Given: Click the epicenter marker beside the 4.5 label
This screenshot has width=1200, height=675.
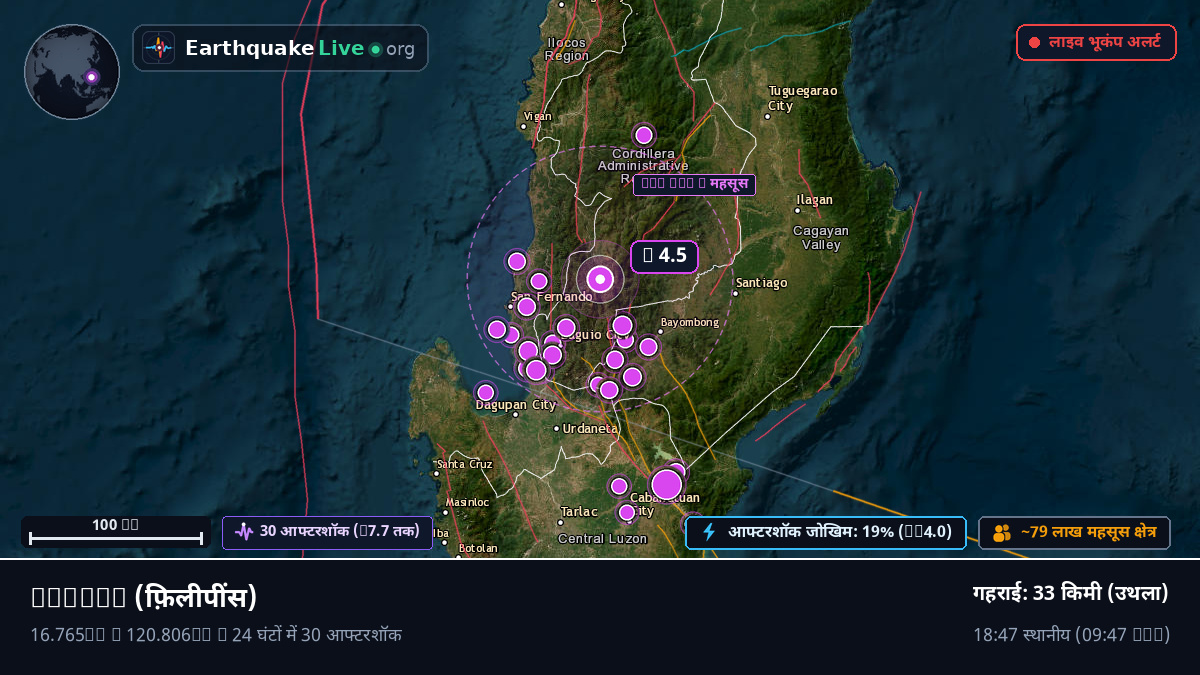Looking at the screenshot, I should pos(600,279).
